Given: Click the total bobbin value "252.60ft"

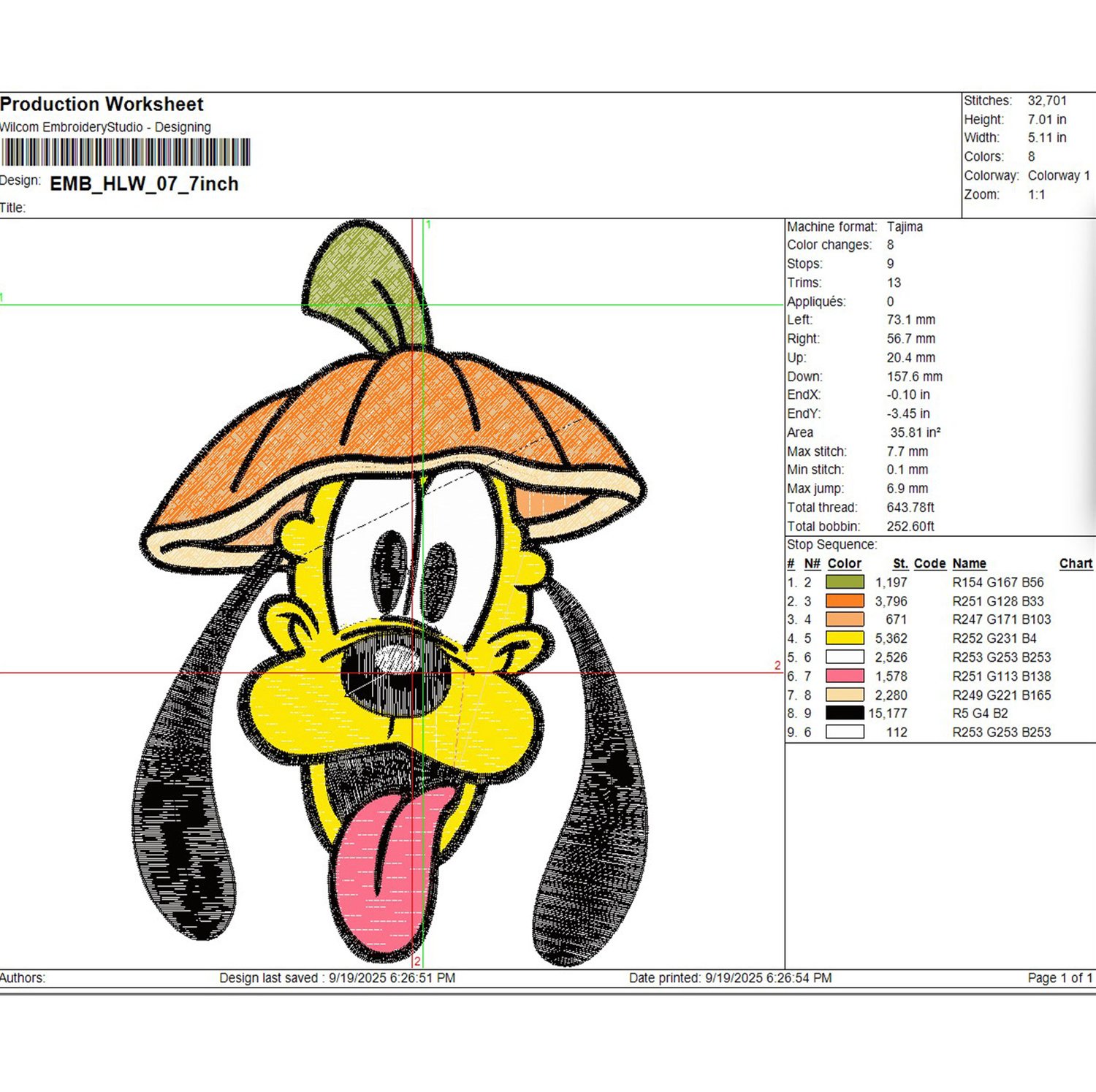Looking at the screenshot, I should 910,527.
